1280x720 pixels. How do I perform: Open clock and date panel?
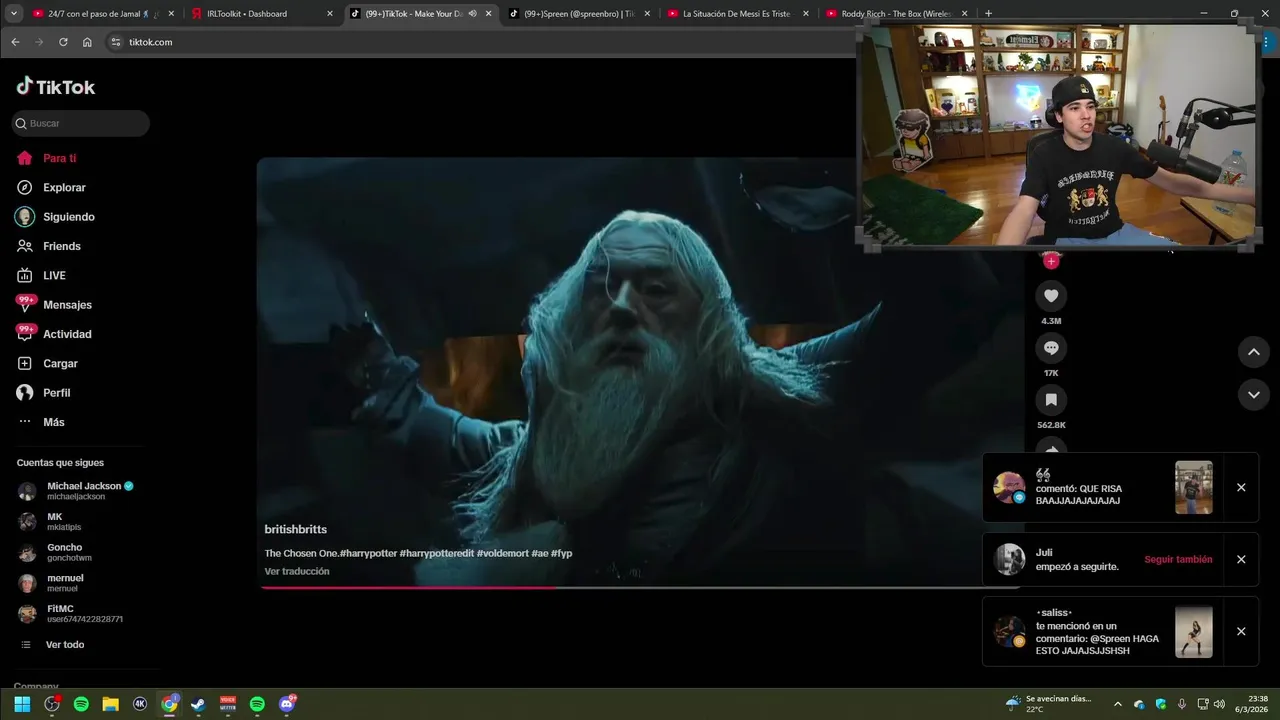coord(1251,704)
